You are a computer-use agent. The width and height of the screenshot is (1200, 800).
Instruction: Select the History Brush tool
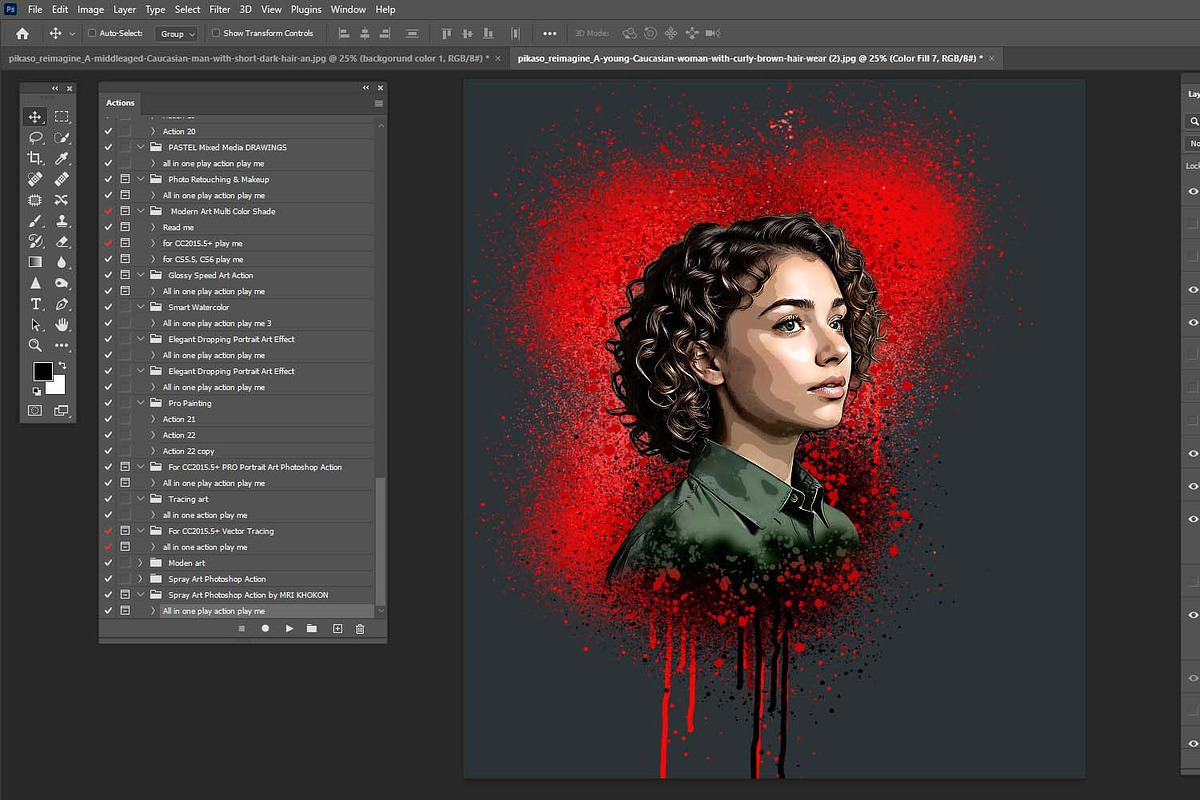point(35,241)
